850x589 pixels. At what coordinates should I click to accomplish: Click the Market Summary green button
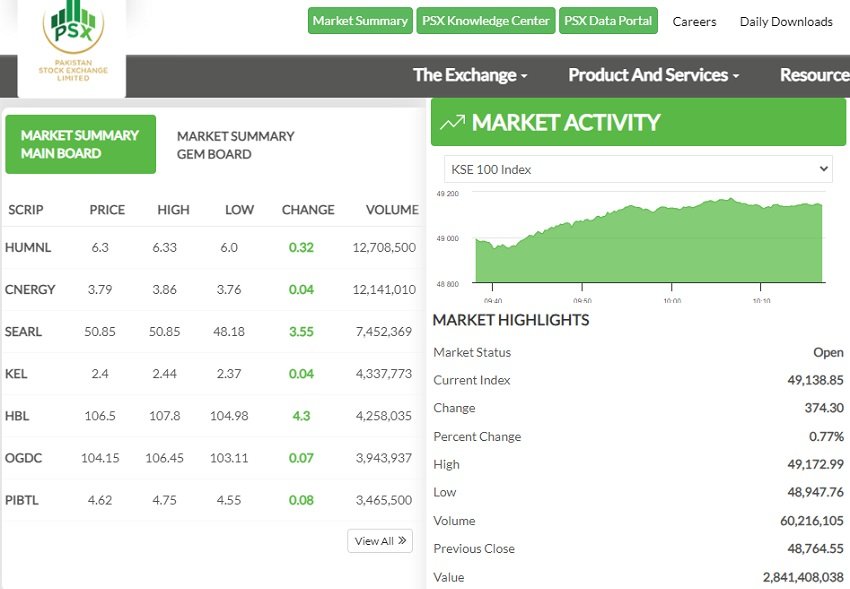pos(360,21)
